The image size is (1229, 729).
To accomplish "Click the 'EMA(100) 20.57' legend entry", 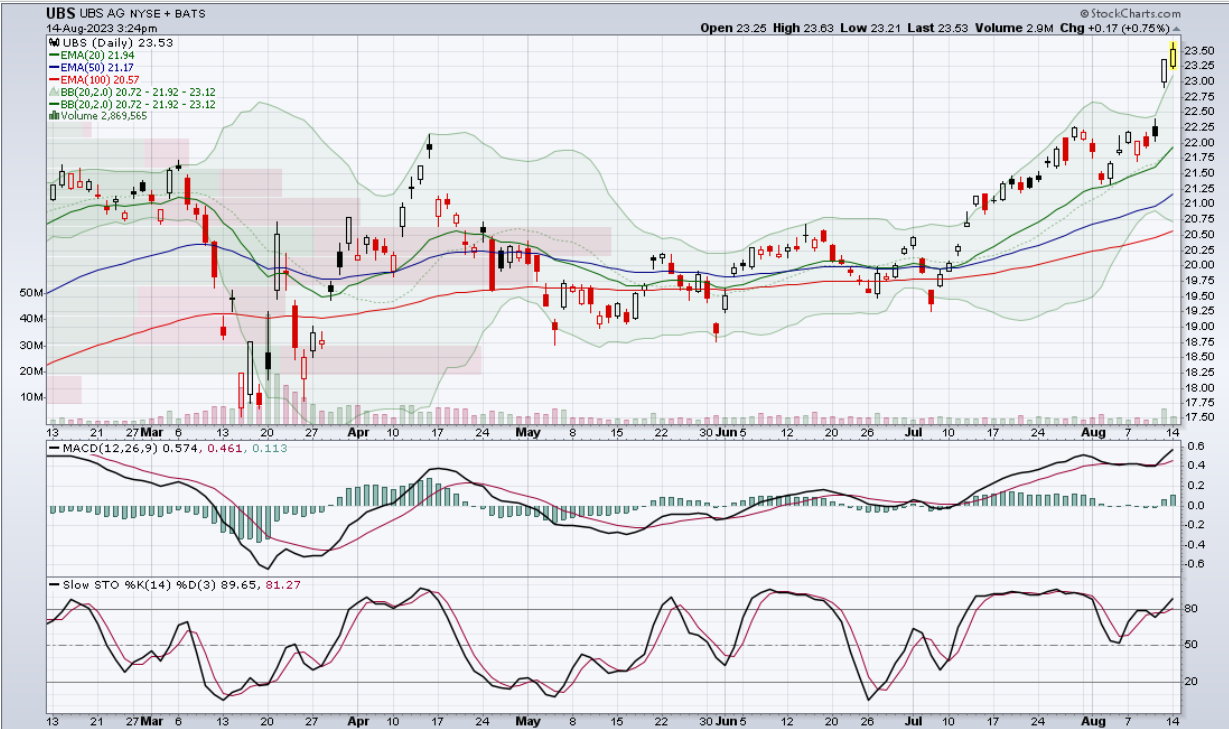I will coord(98,80).
